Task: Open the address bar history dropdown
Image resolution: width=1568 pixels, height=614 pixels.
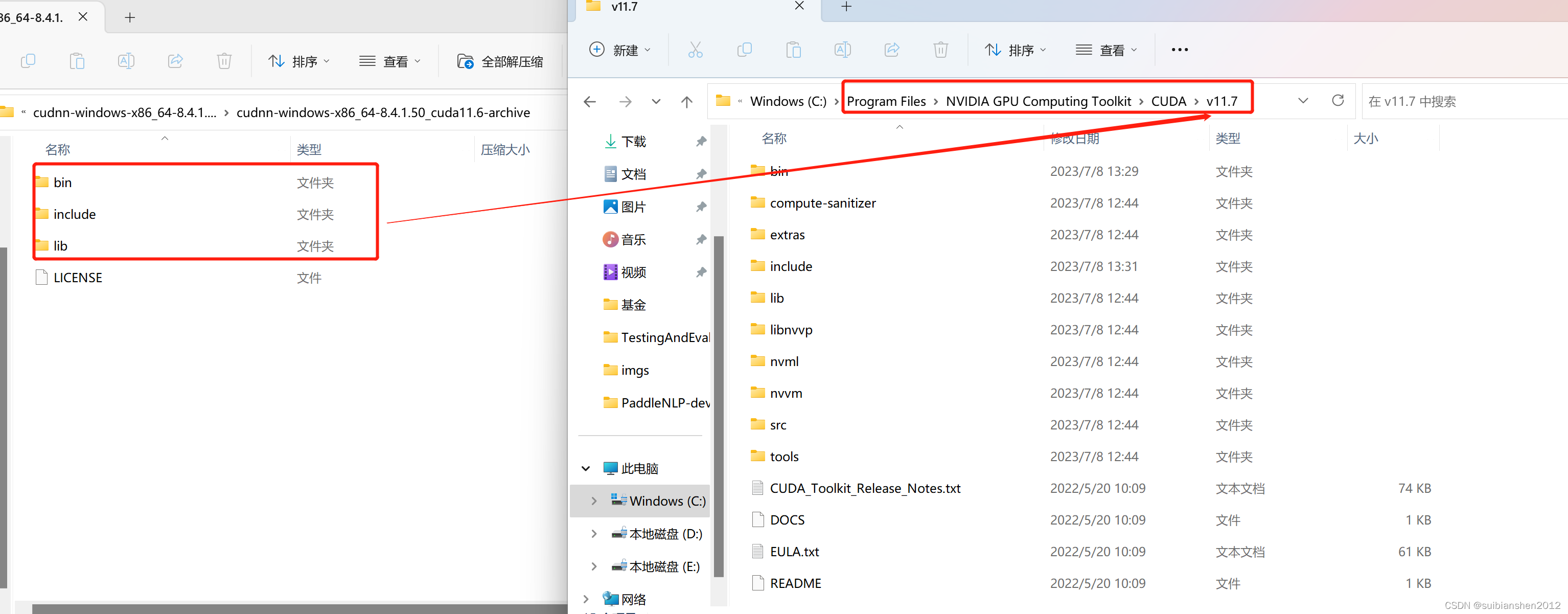Action: click(1303, 101)
